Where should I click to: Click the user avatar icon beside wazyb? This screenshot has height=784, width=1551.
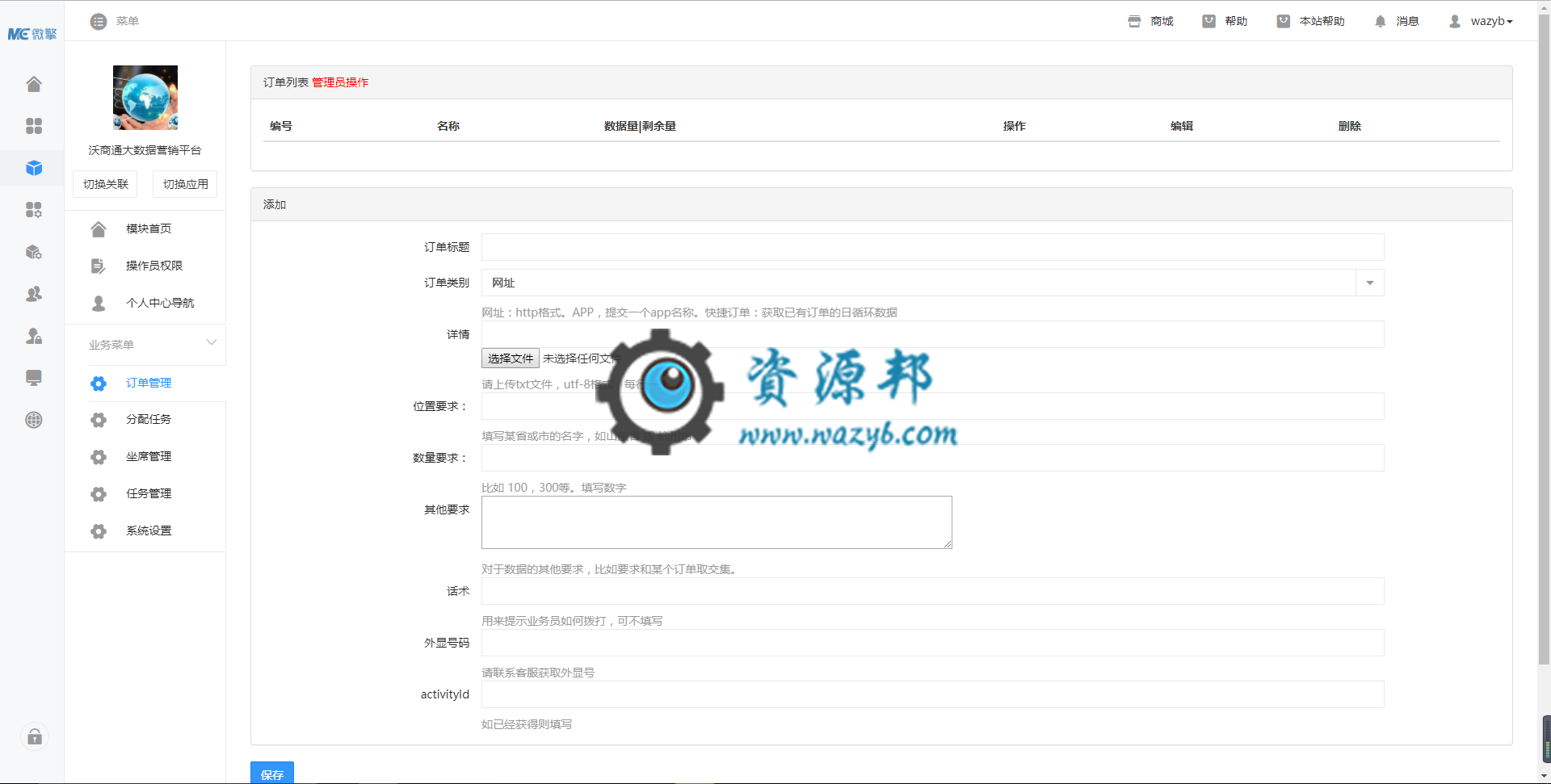coord(1455,22)
